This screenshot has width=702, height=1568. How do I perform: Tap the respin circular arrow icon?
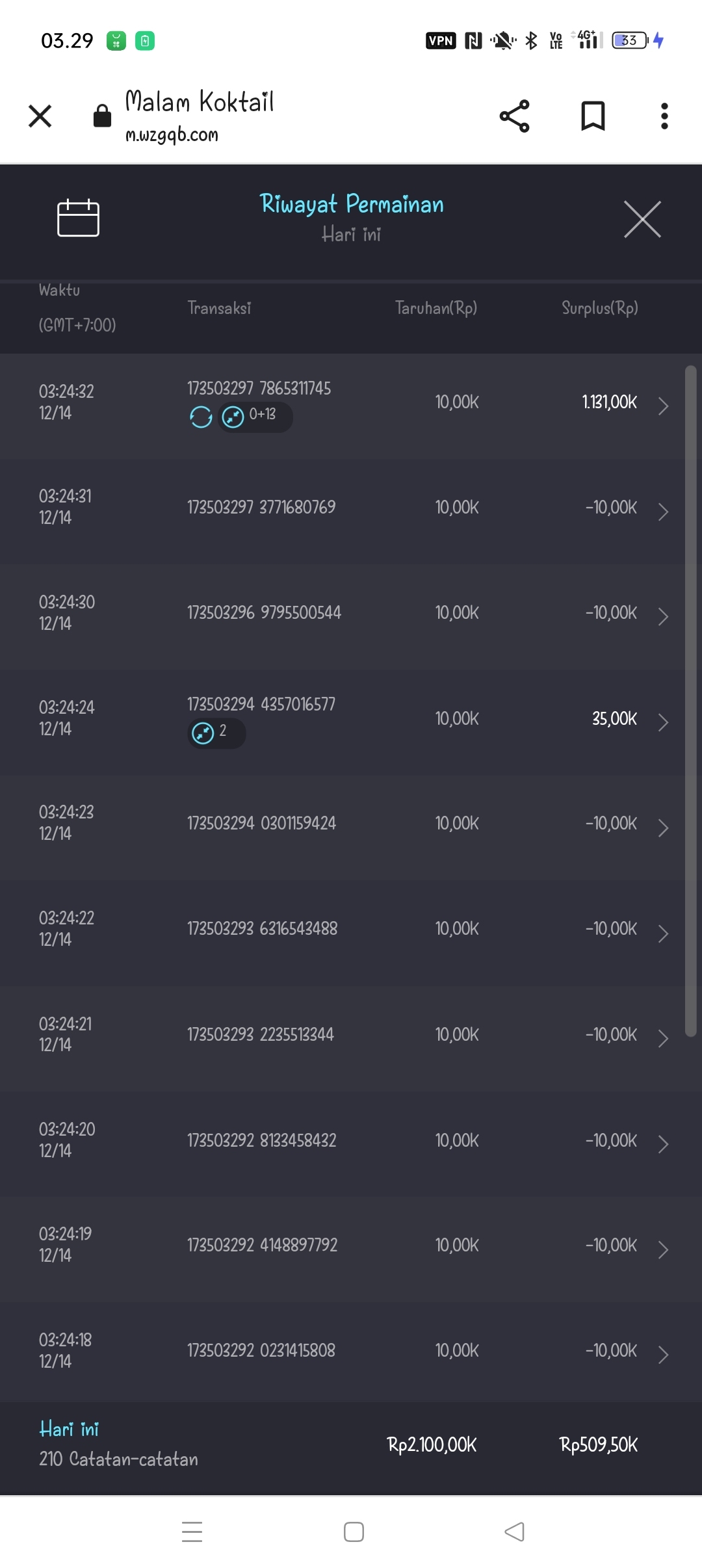201,417
